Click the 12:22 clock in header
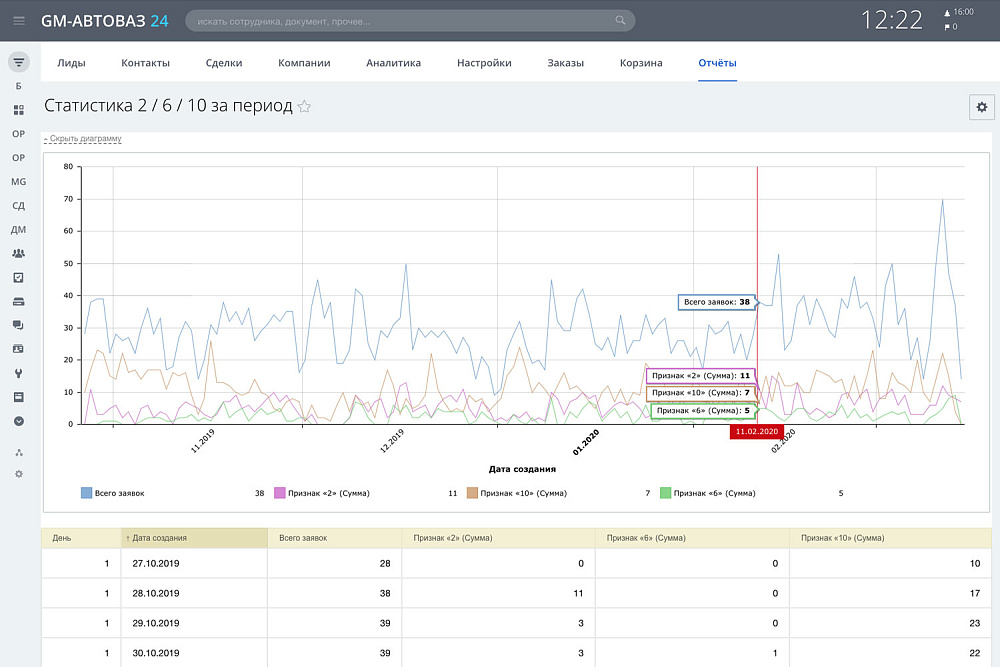1000x667 pixels. pyautogui.click(x=892, y=20)
